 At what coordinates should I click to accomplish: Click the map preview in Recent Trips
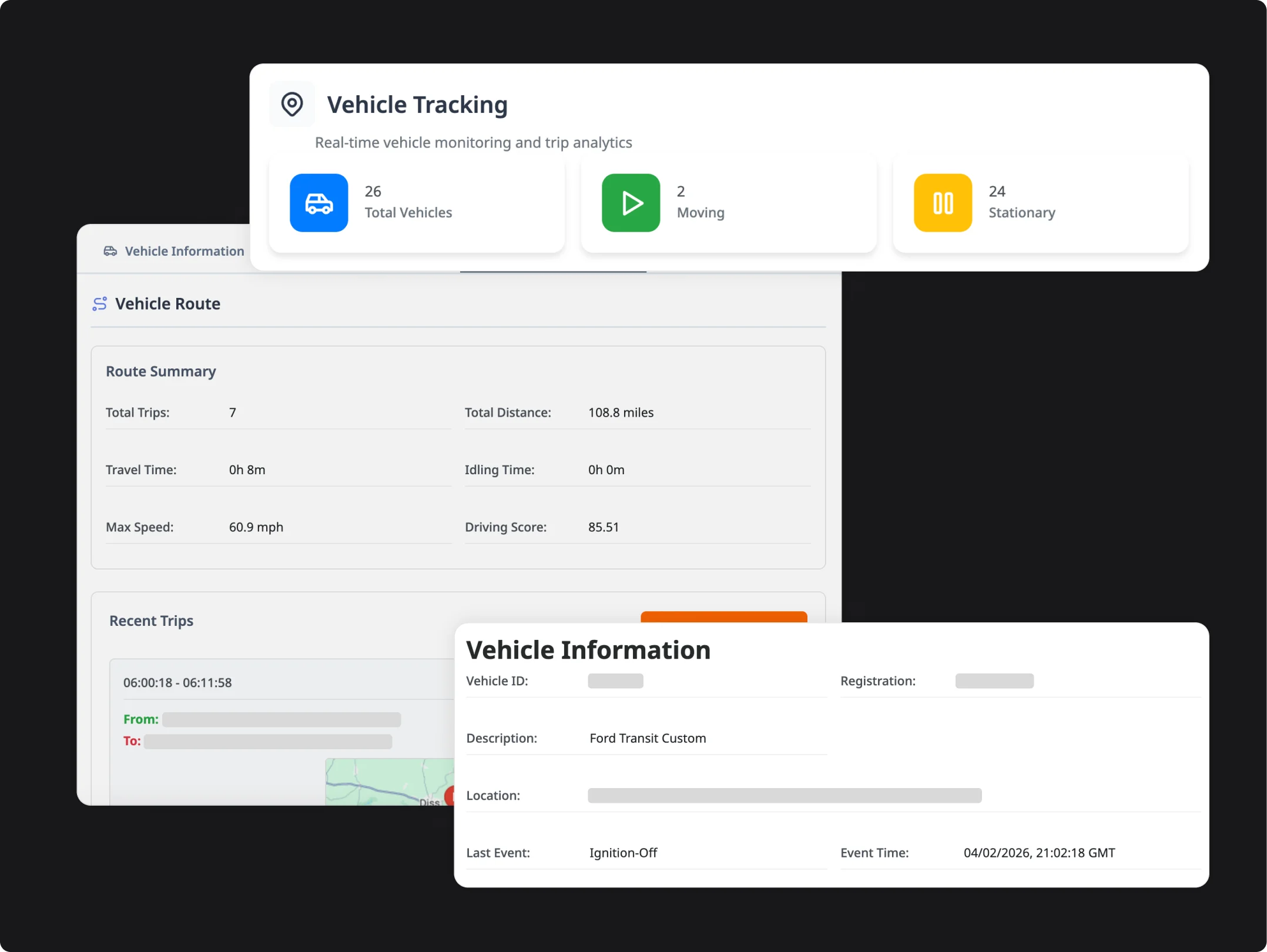[x=388, y=782]
